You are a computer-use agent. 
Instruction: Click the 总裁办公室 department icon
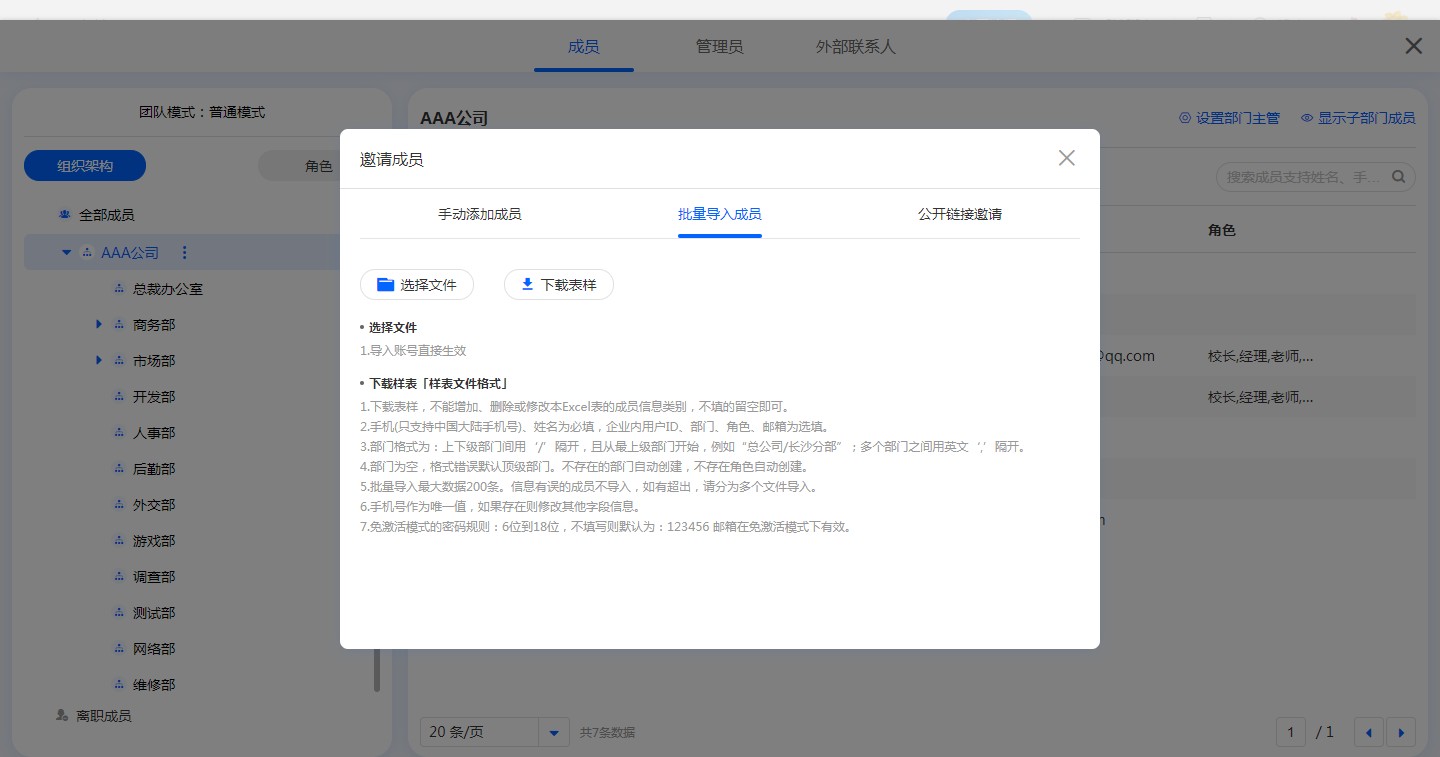pyautogui.click(x=119, y=289)
